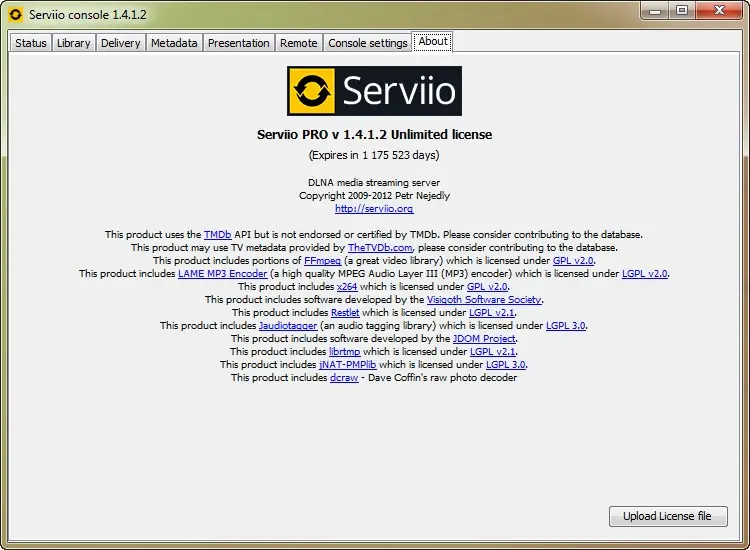Click the dcraw link

(344, 377)
